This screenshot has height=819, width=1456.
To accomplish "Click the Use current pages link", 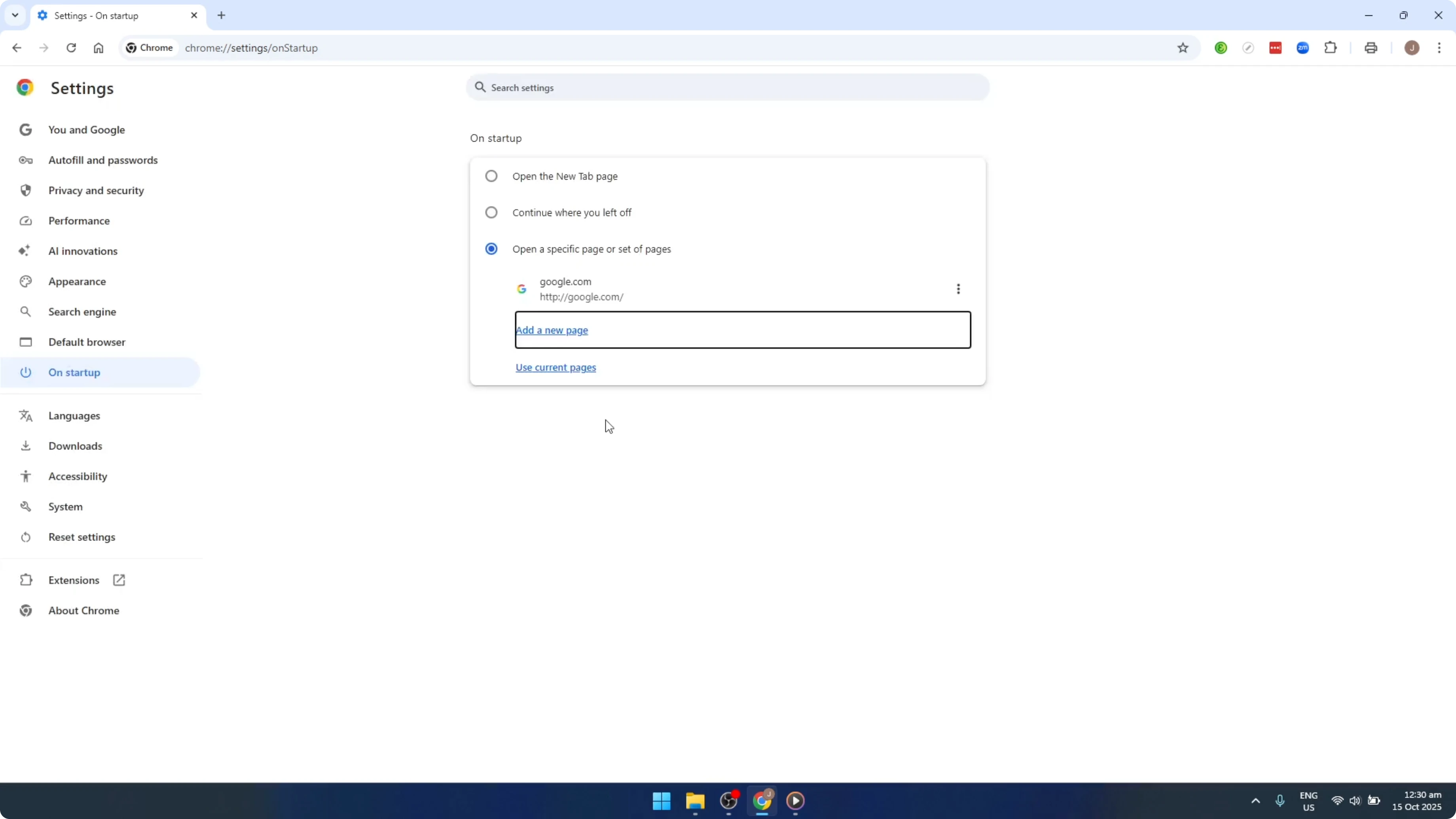I will click(555, 367).
